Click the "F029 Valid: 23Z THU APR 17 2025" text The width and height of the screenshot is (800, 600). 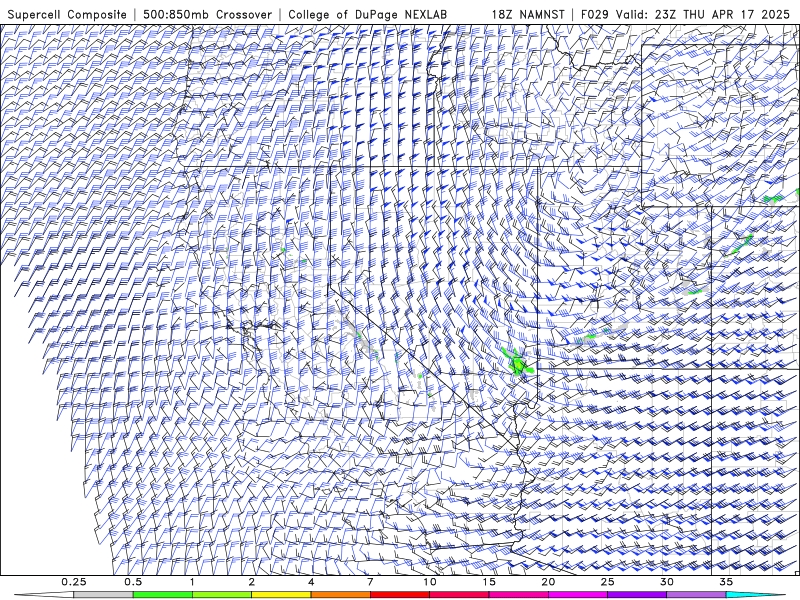(685, 15)
